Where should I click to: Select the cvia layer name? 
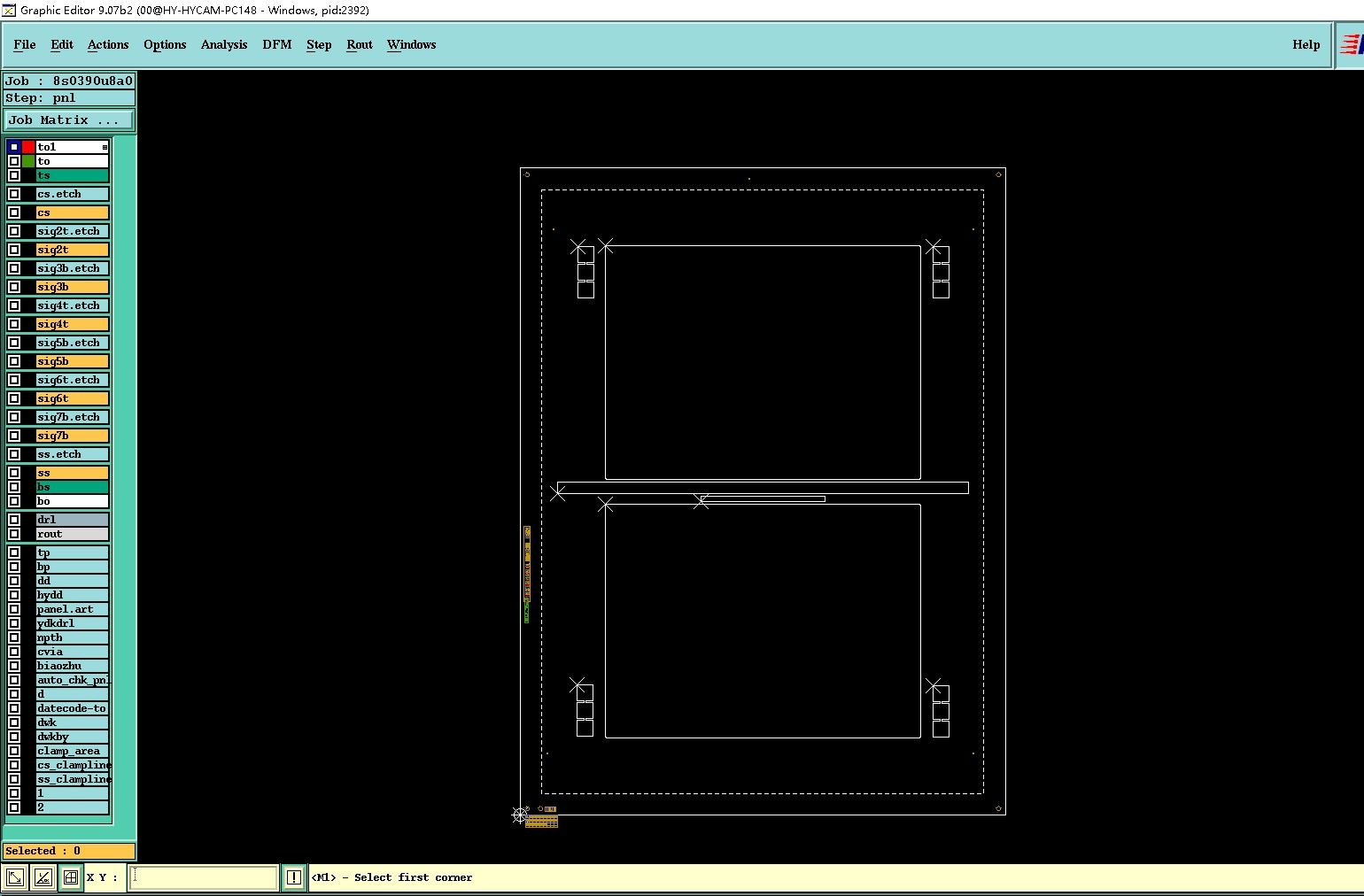coord(73,652)
